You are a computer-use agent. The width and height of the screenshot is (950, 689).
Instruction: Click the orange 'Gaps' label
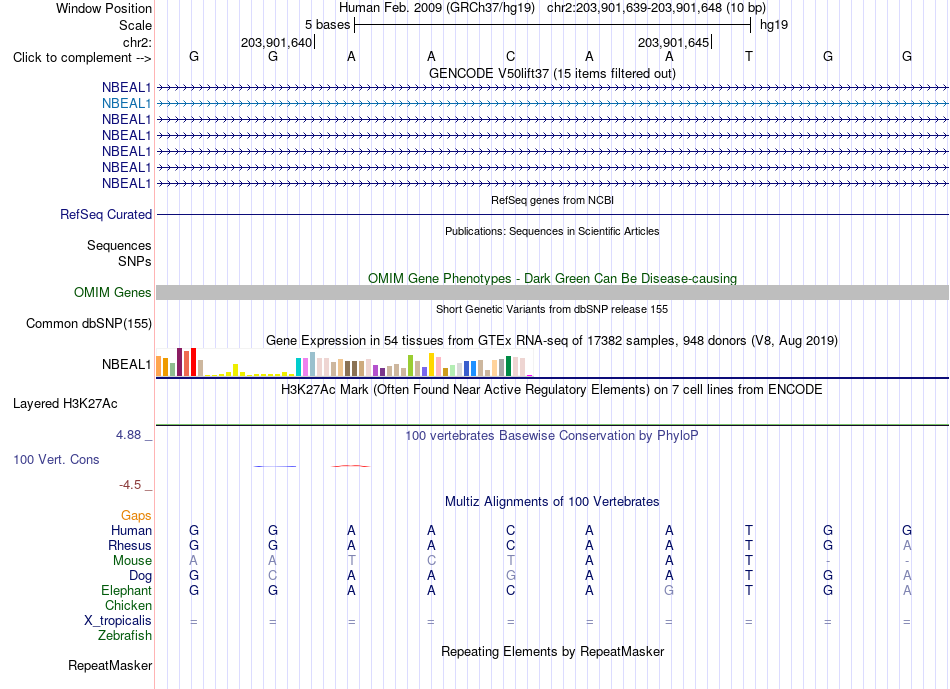click(x=136, y=516)
